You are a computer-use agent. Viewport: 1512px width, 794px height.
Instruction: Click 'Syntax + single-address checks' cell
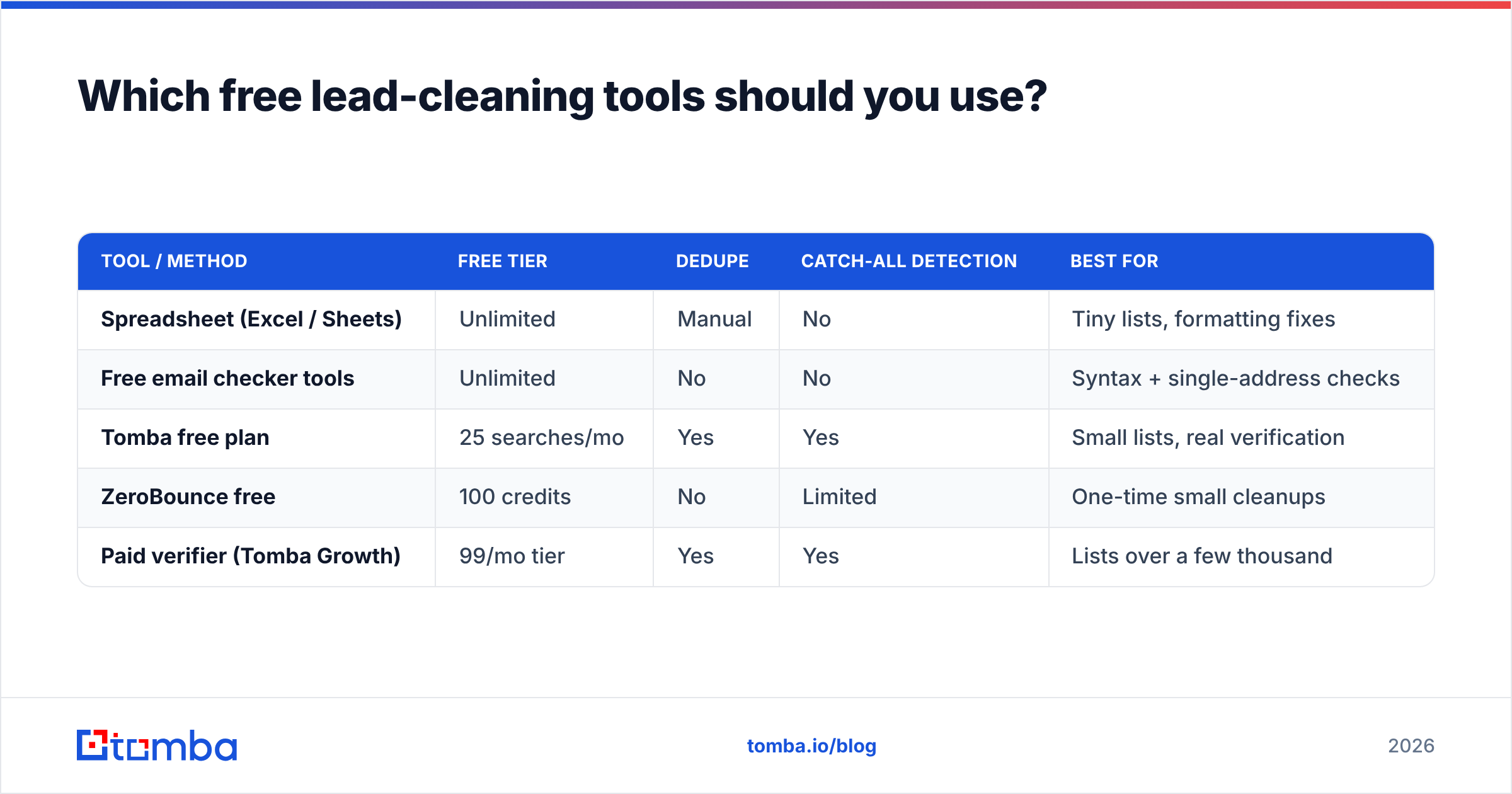pos(1235,379)
